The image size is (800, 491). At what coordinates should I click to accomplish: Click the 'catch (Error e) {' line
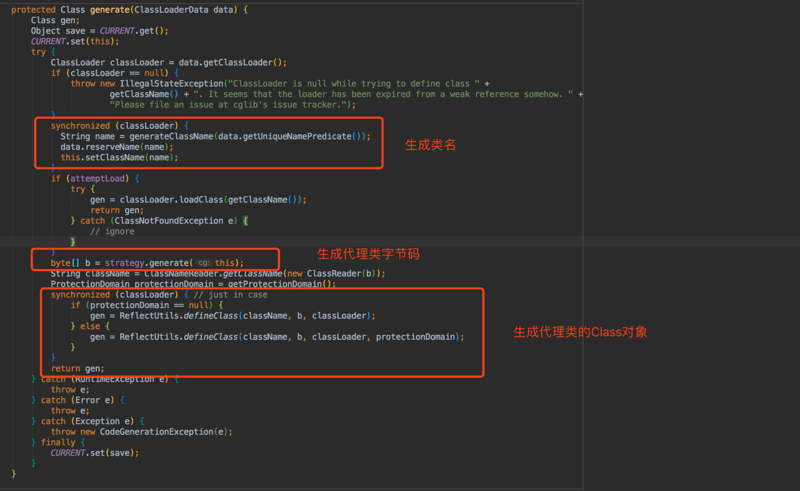click(x=78, y=400)
